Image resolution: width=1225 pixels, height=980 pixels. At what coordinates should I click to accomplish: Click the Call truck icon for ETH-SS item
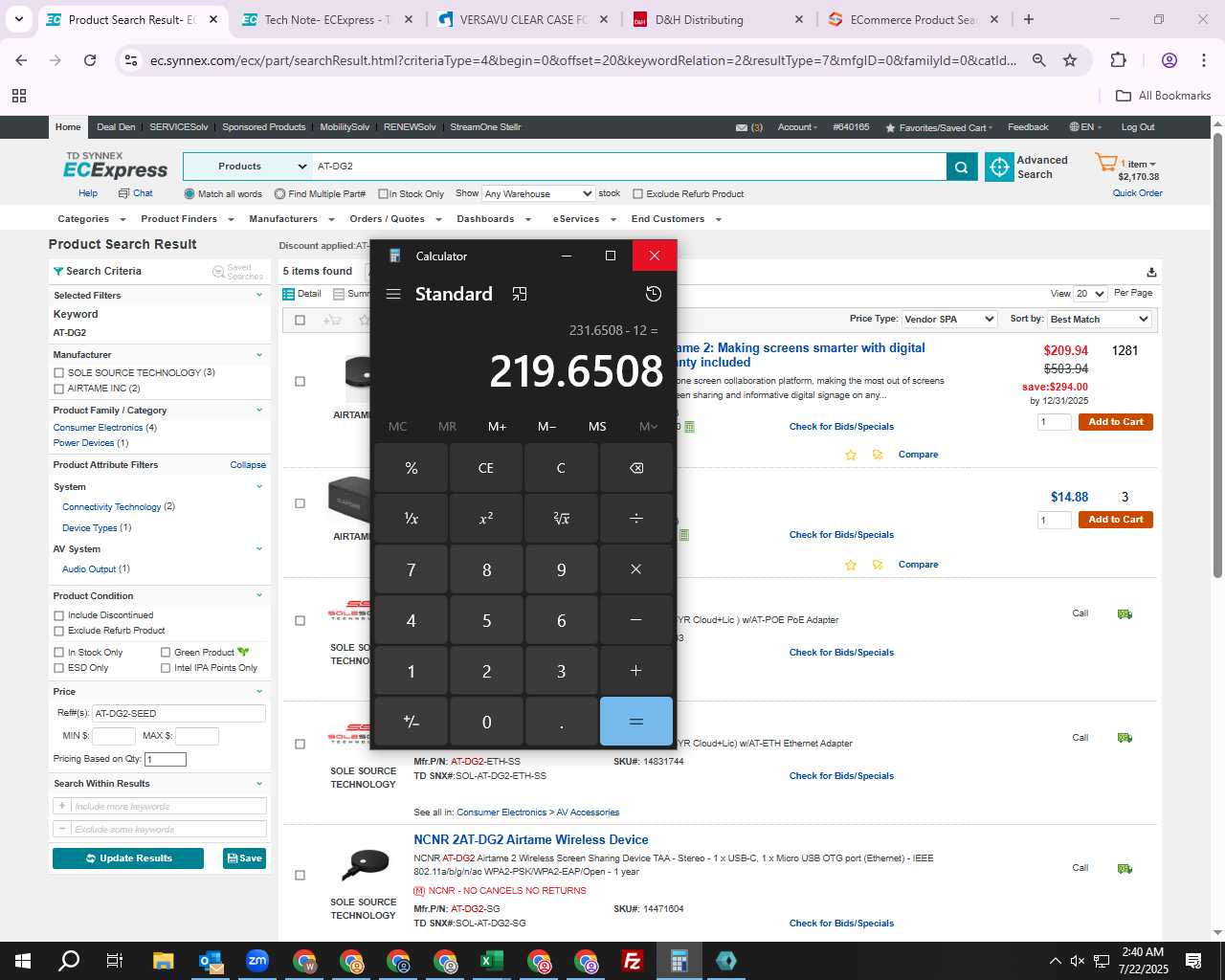pyautogui.click(x=1125, y=738)
